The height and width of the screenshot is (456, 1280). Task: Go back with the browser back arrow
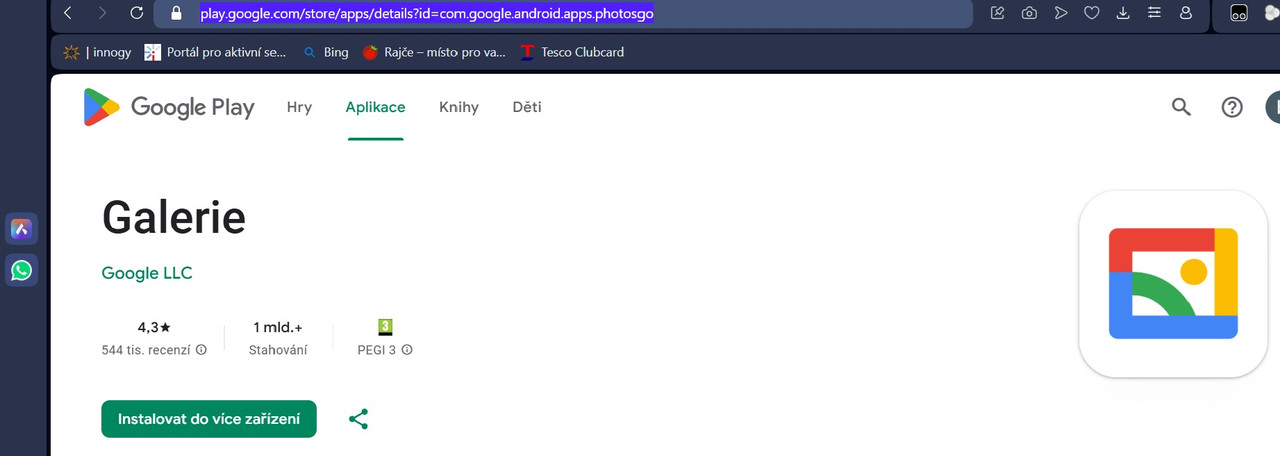[x=68, y=13]
